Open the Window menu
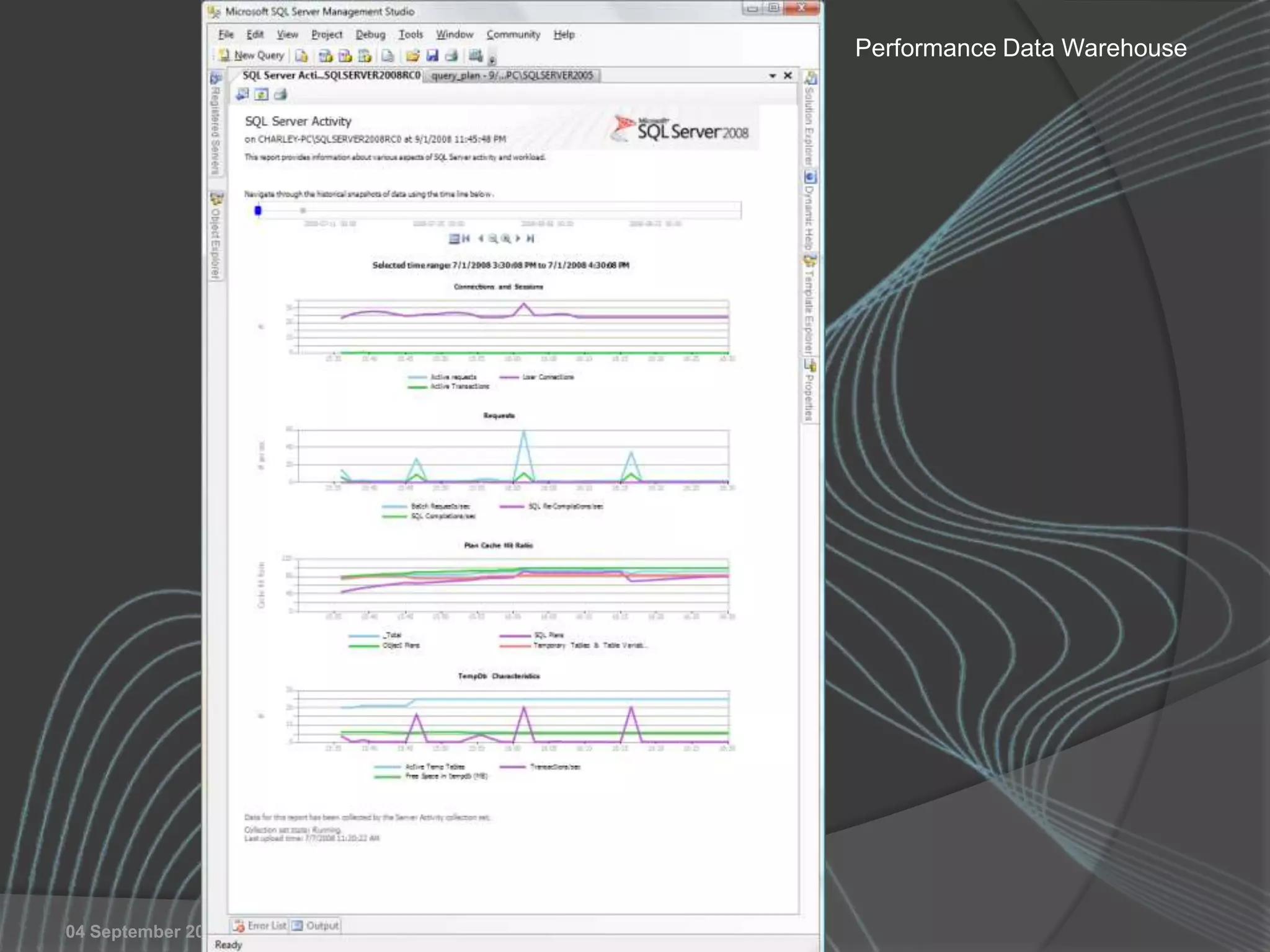The height and width of the screenshot is (952, 1270). (455, 34)
